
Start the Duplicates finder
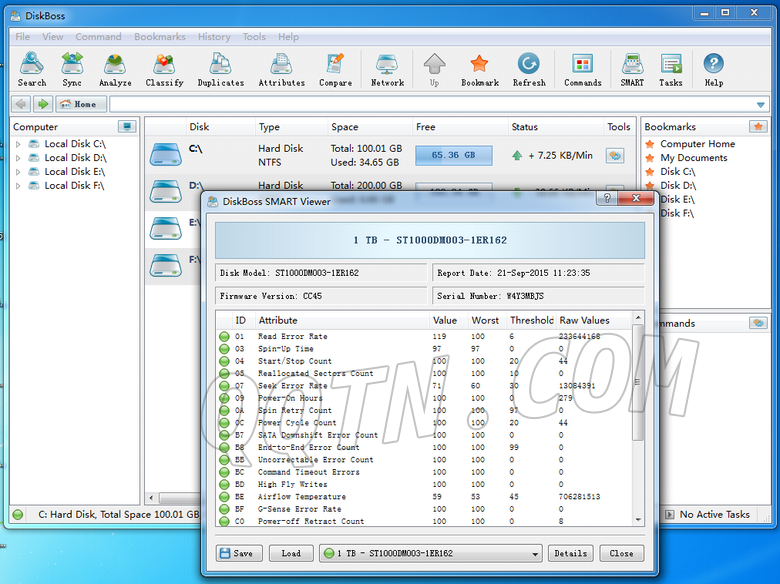[x=220, y=69]
